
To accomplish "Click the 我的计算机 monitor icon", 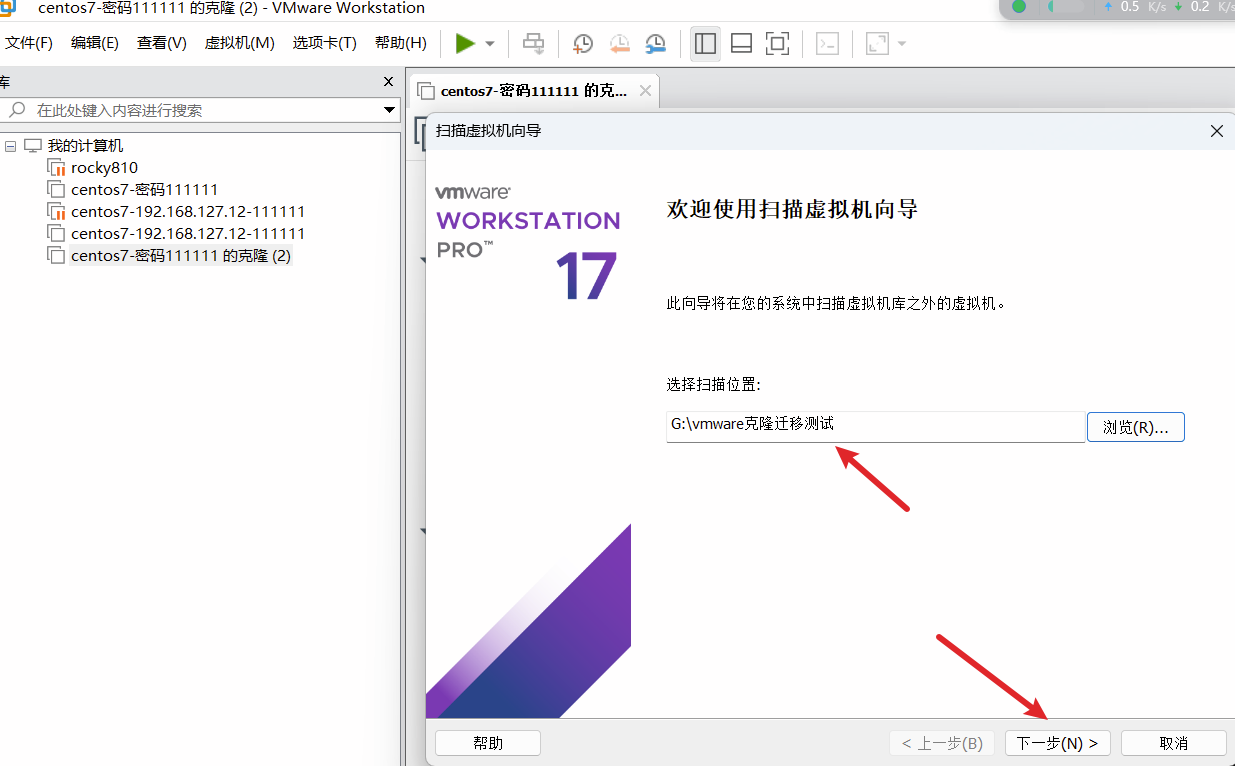I will click(x=33, y=146).
